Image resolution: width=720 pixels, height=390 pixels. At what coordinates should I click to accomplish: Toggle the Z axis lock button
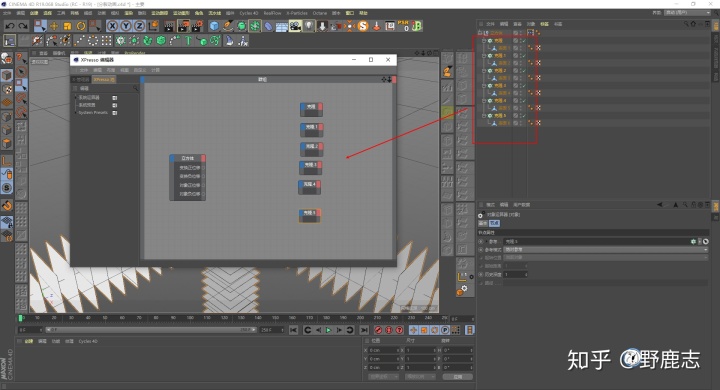[x=139, y=26]
